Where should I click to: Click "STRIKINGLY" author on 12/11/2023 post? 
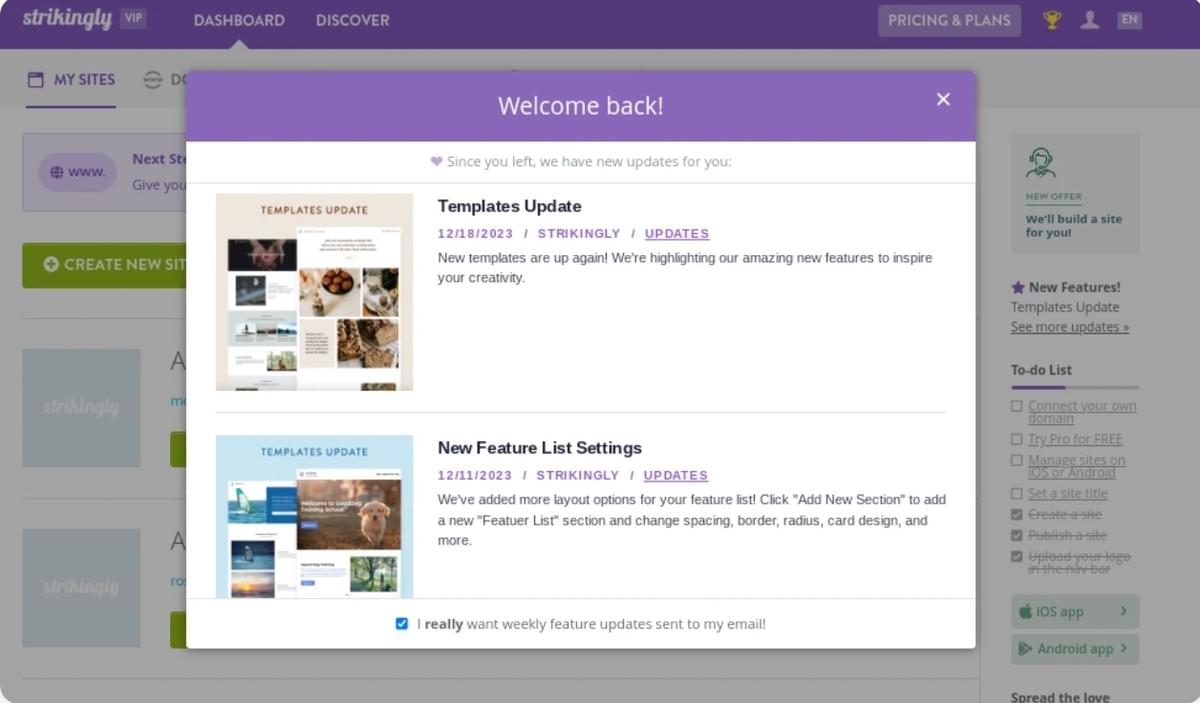pyautogui.click(x=578, y=476)
